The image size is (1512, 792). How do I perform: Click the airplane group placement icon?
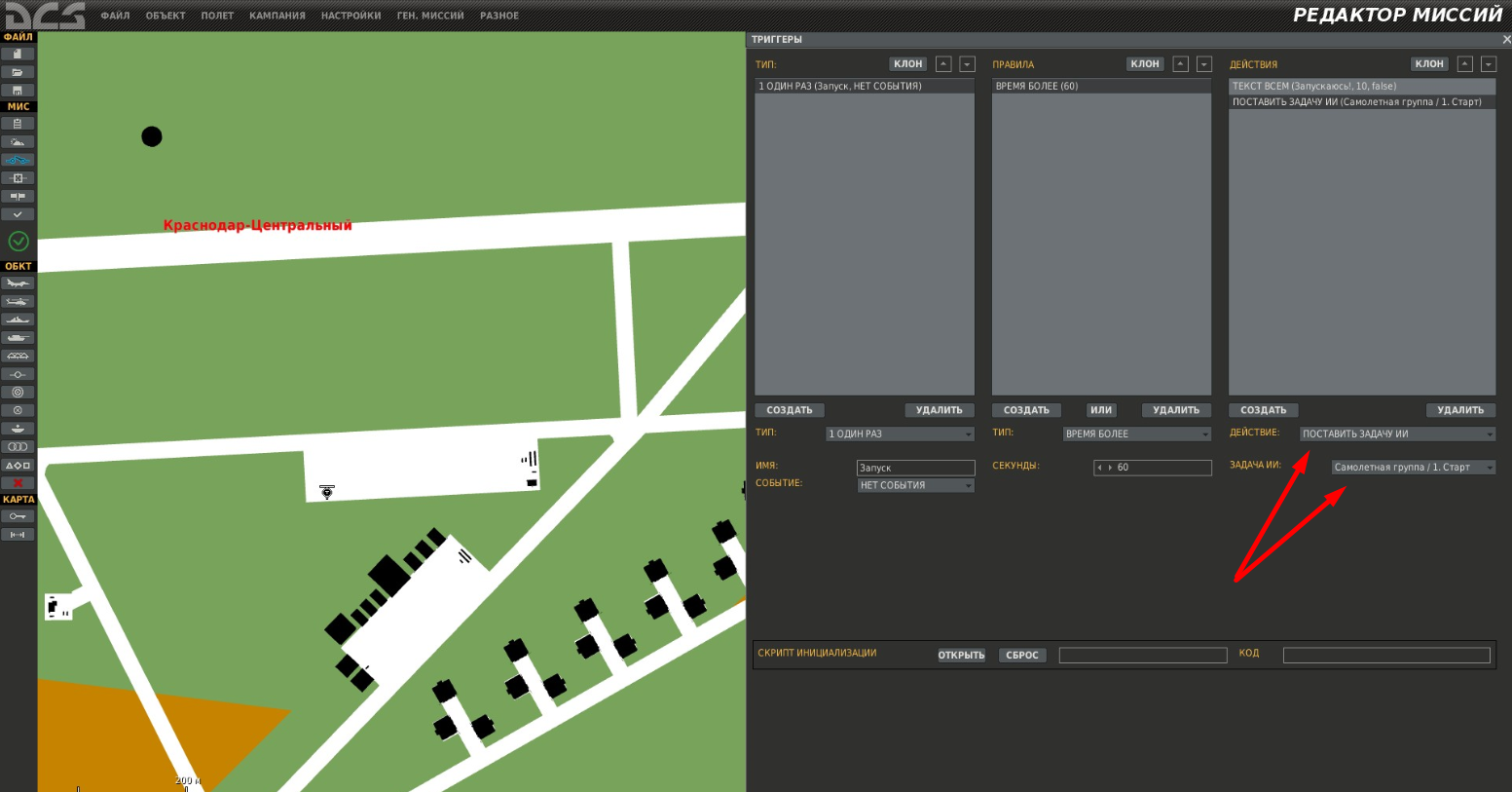18,283
